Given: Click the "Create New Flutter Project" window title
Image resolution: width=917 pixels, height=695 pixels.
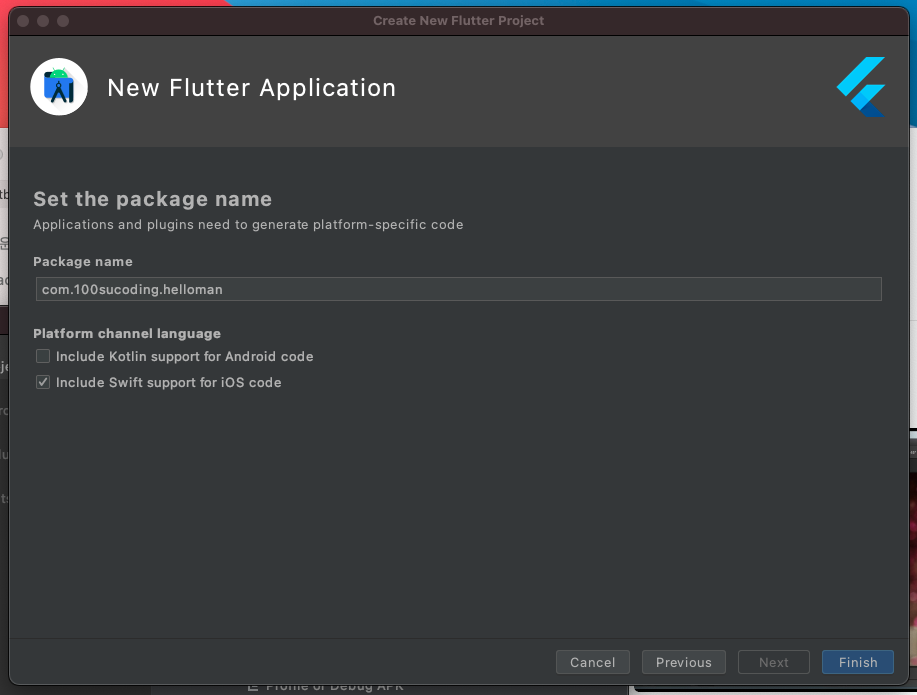Looking at the screenshot, I should (x=458, y=20).
